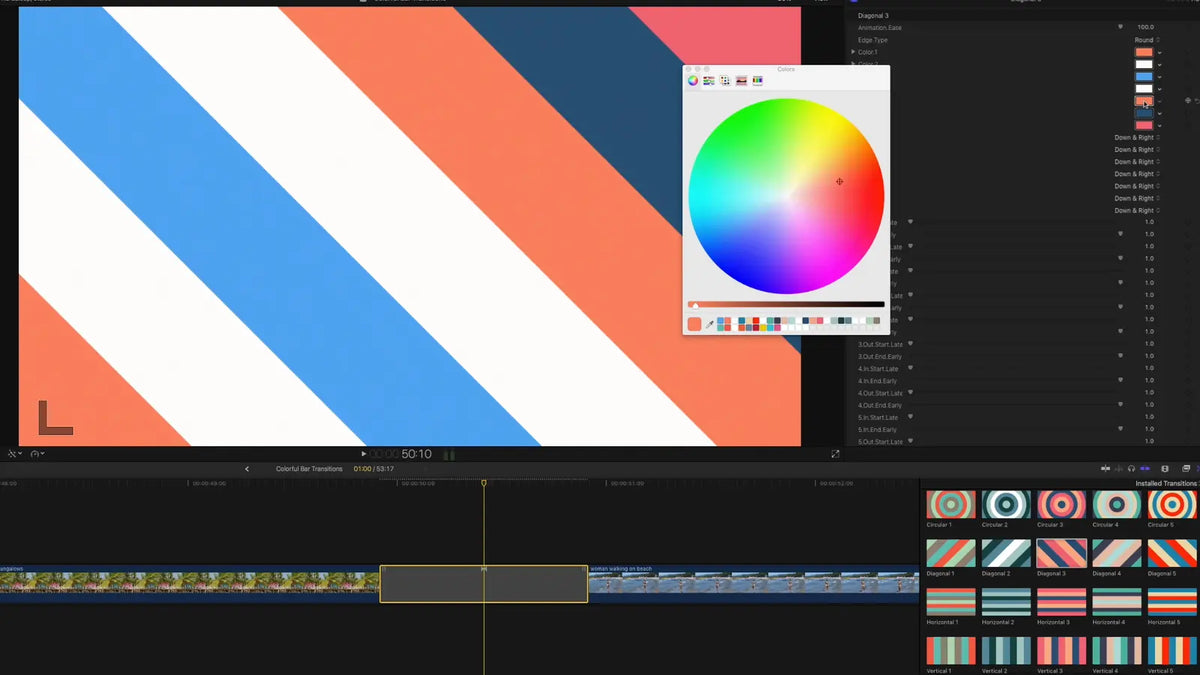1200x675 pixels.
Task: Select the Circular 2 transition thumbnail
Action: pos(1006,504)
